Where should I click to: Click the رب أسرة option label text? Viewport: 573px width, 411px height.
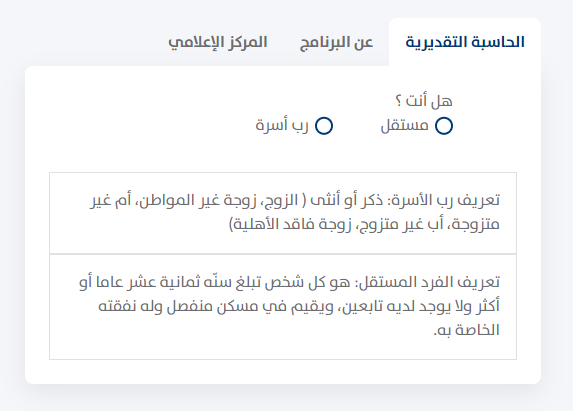tap(282, 126)
